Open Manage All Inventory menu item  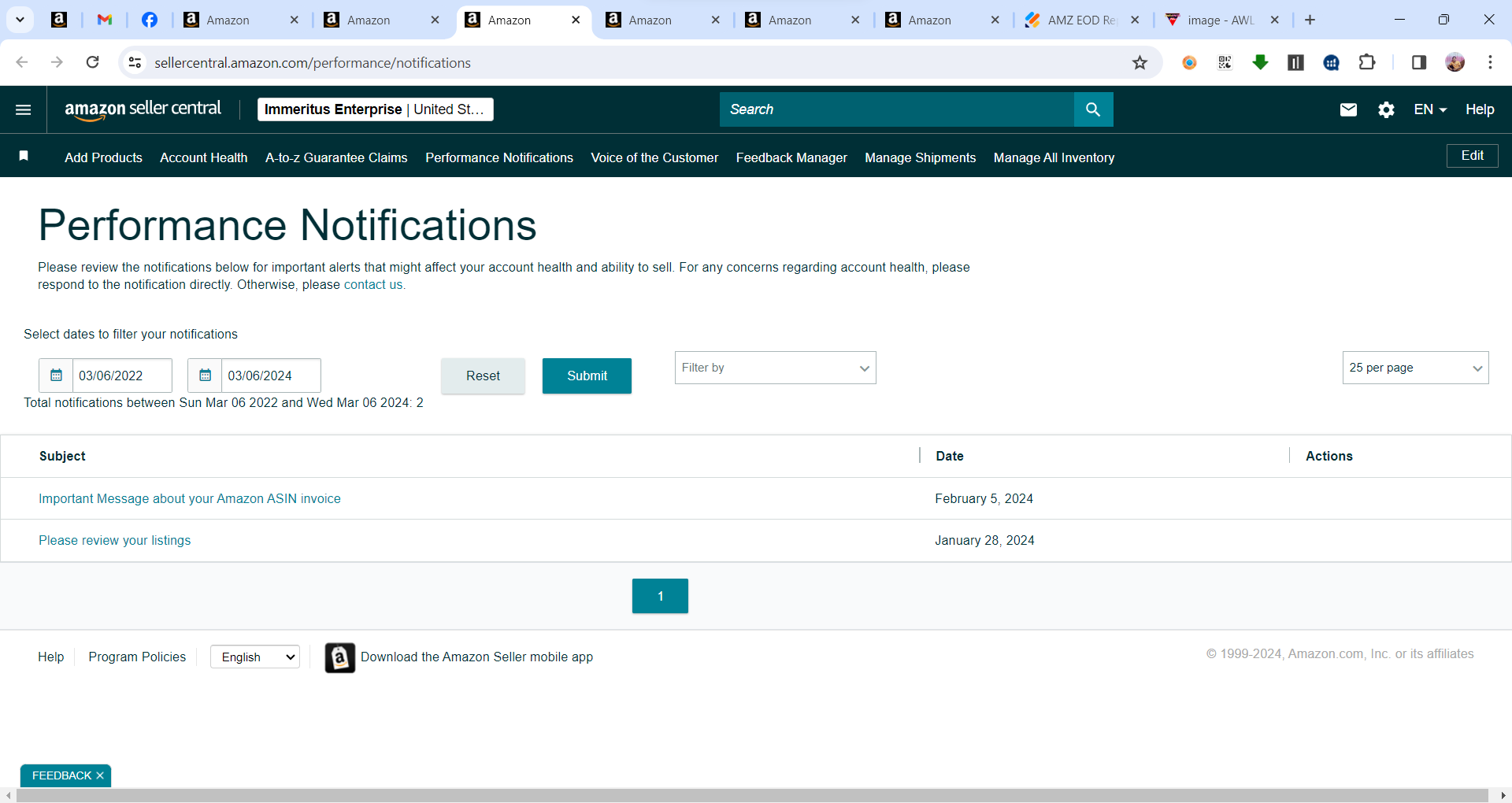tap(1054, 157)
